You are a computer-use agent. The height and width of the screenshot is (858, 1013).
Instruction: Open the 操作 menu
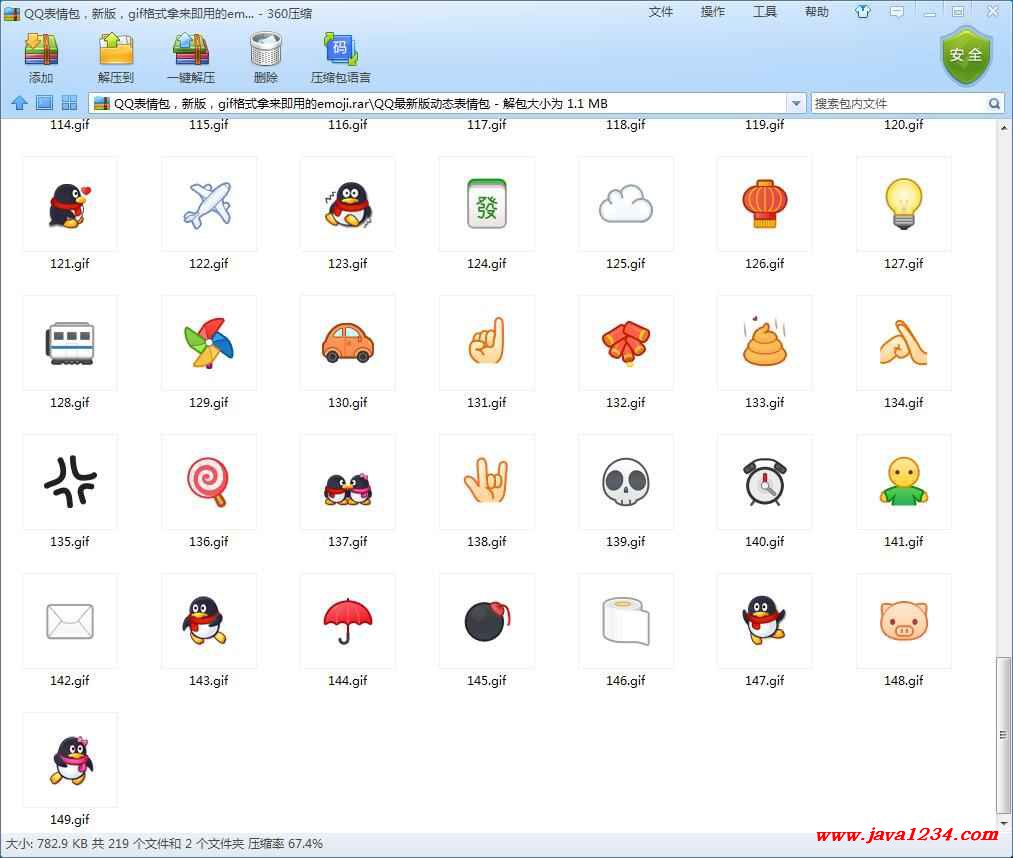coord(713,12)
